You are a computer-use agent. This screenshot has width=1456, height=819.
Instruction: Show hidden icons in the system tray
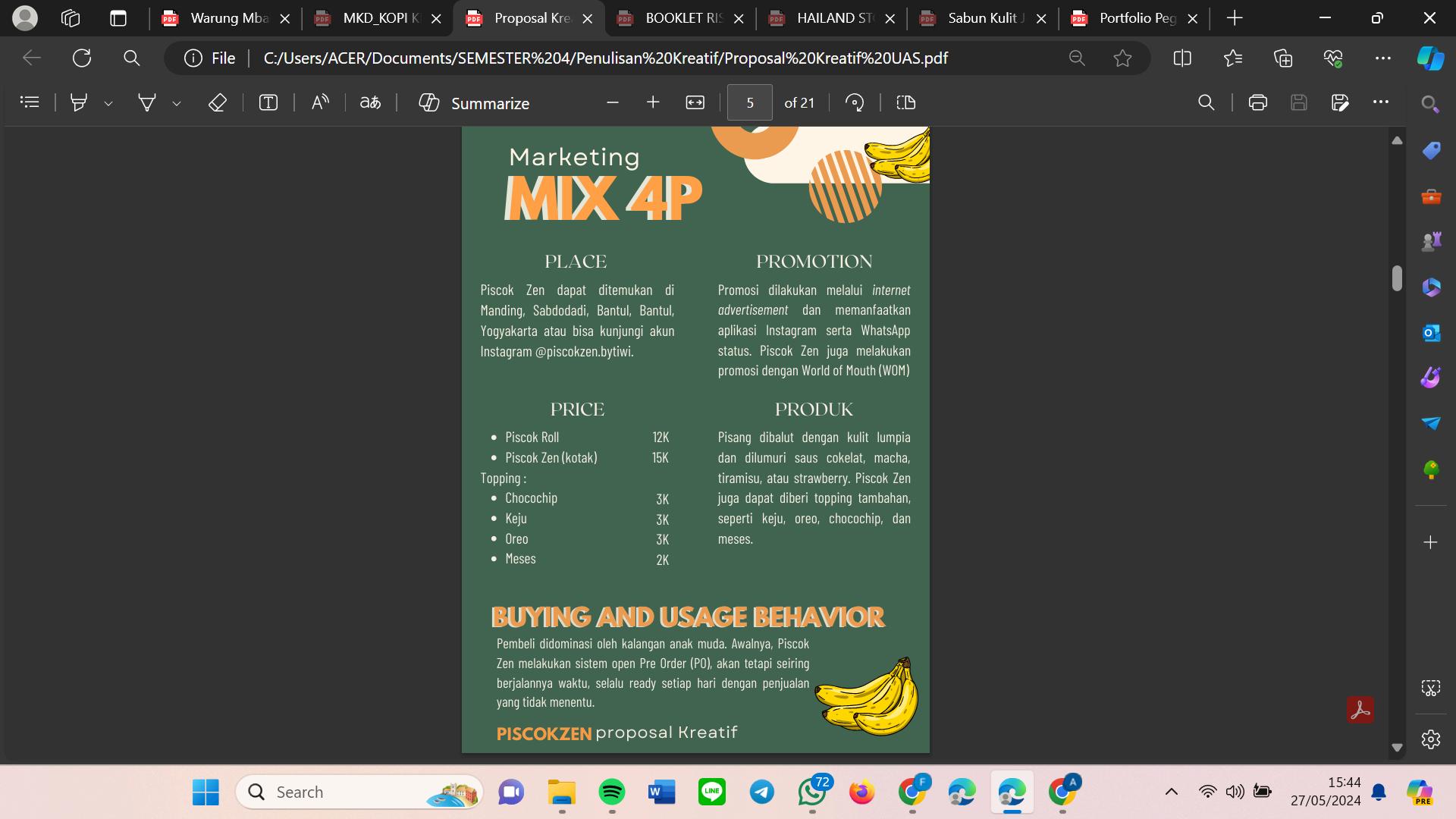(1171, 792)
